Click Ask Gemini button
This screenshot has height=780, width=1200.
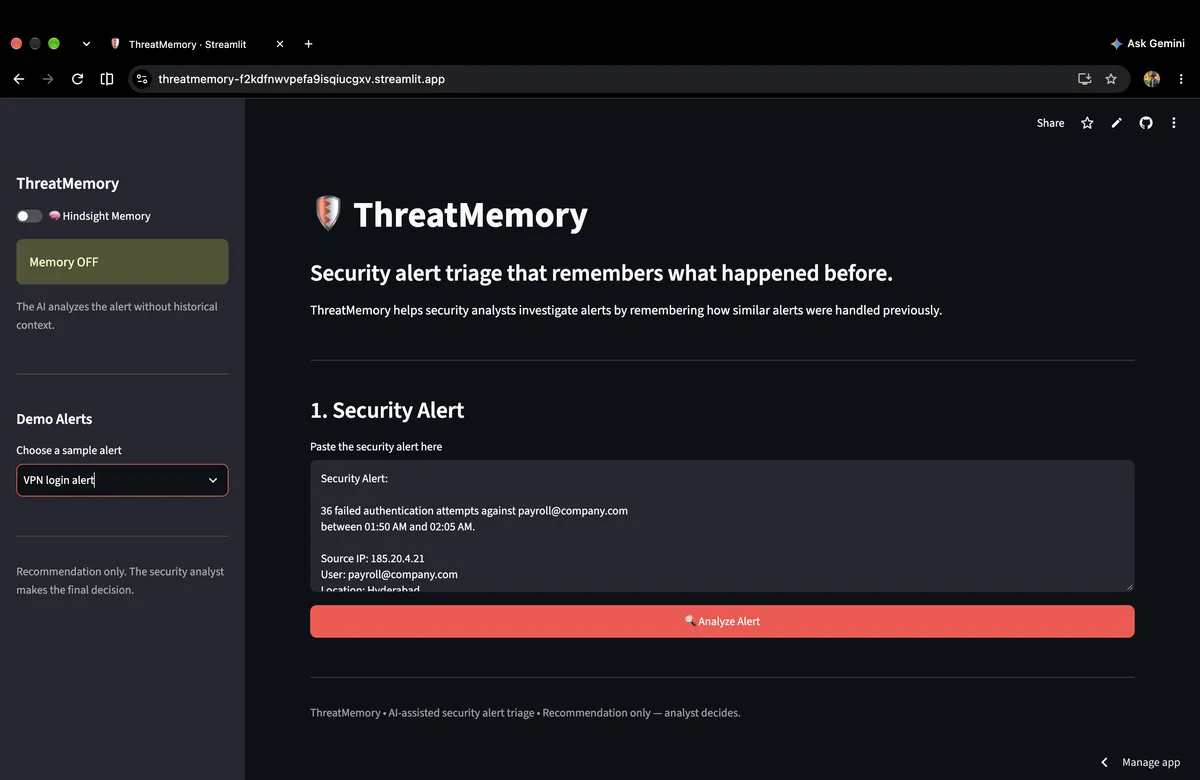point(1147,44)
